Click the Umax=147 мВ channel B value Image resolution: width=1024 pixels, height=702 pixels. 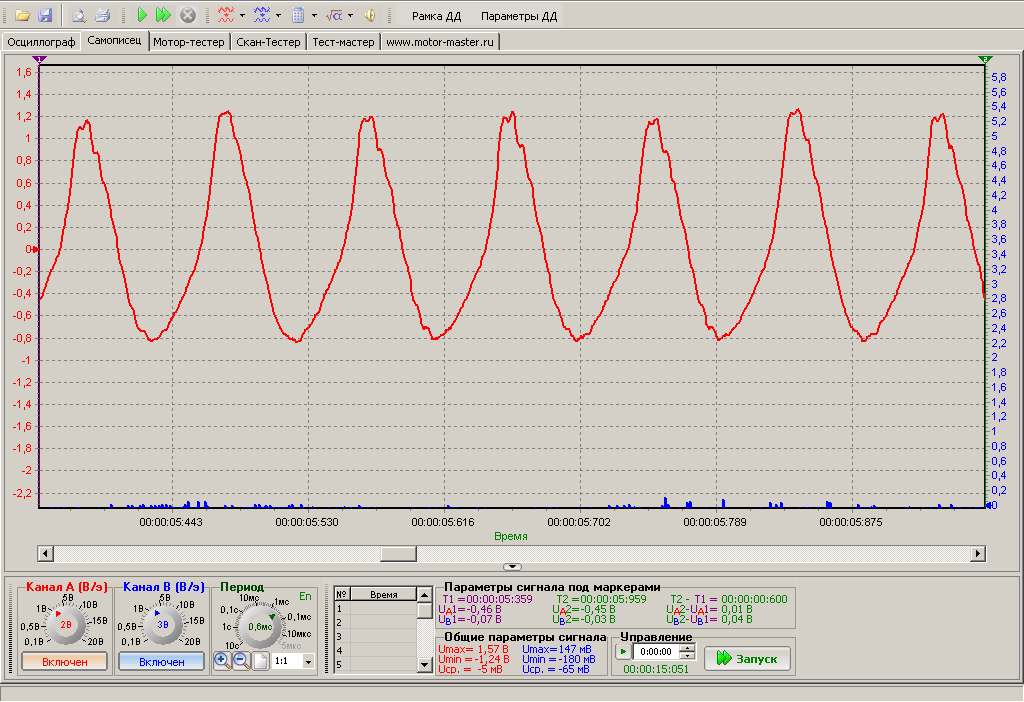[557, 649]
